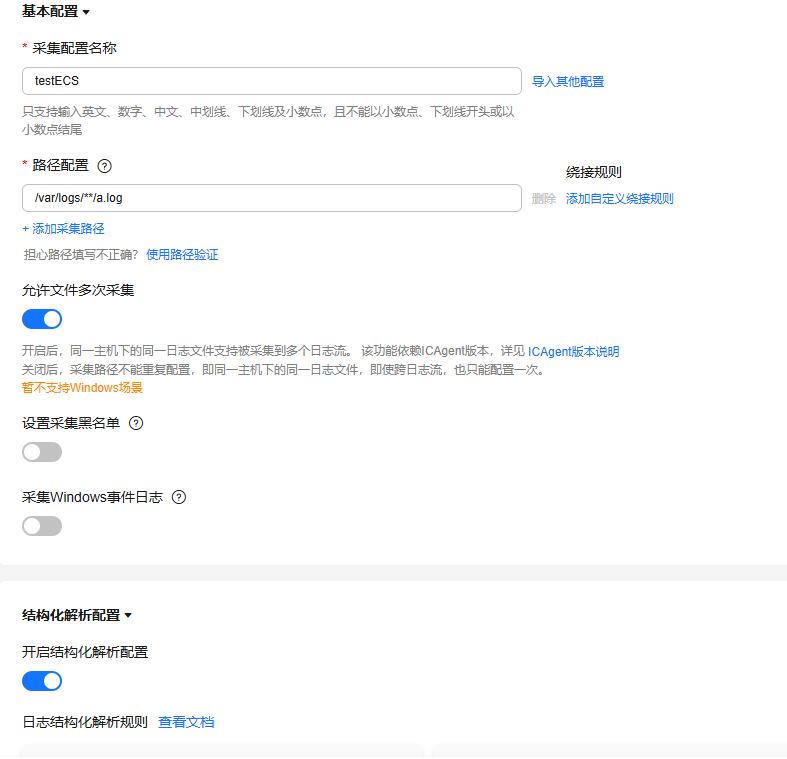Enable the 设置采集黑名单 switch

point(42,452)
